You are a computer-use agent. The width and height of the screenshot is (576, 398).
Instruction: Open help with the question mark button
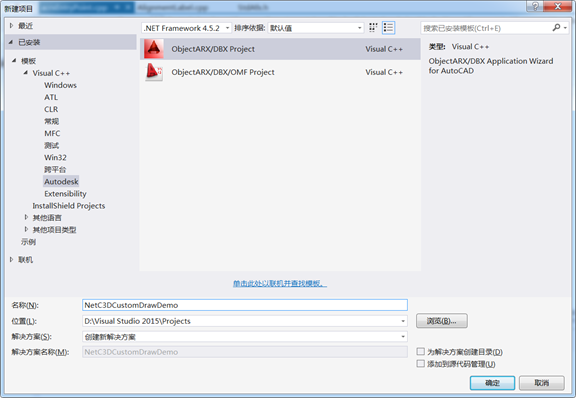pyautogui.click(x=535, y=6)
